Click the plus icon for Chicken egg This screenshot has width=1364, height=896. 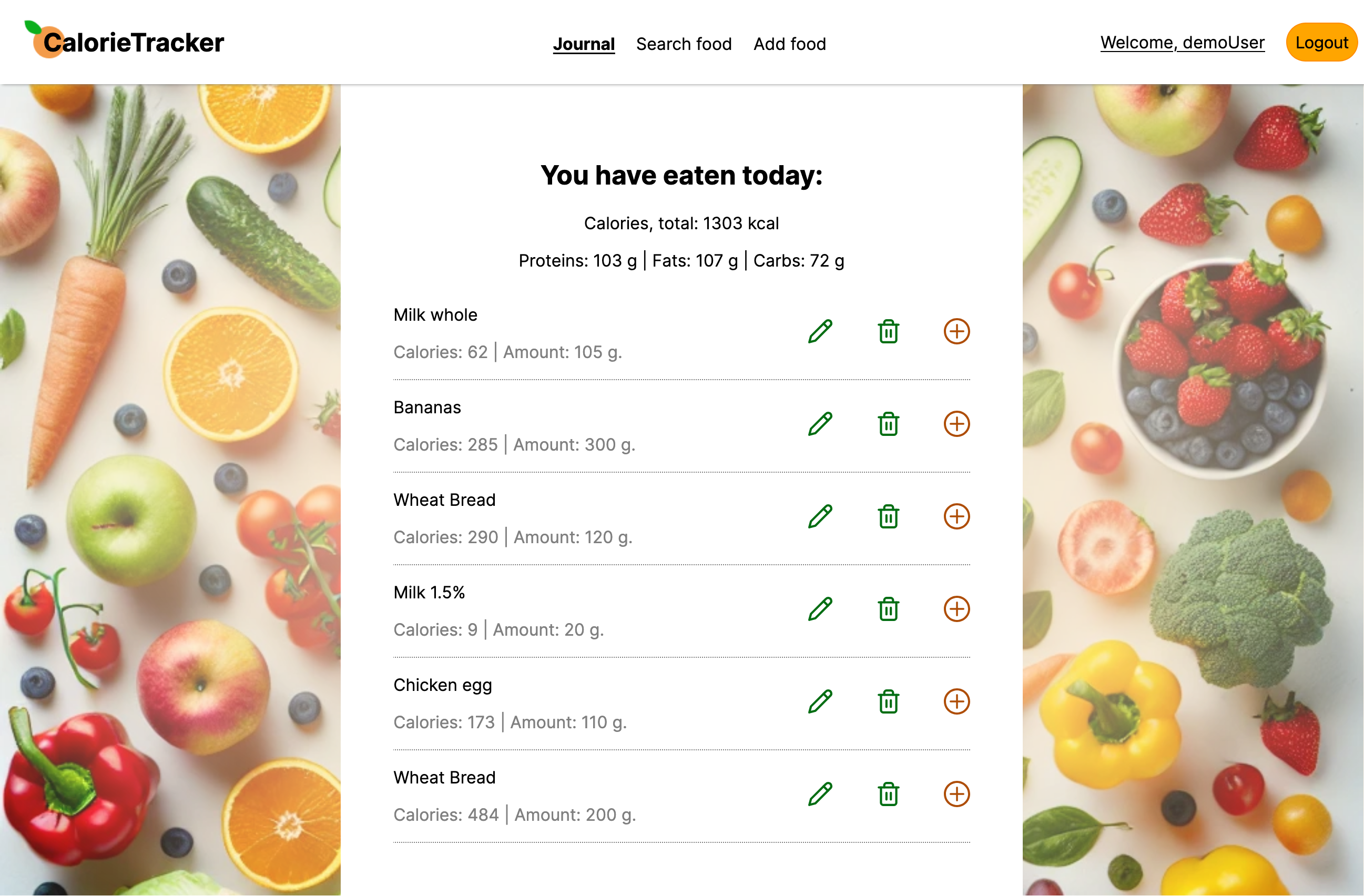956,701
